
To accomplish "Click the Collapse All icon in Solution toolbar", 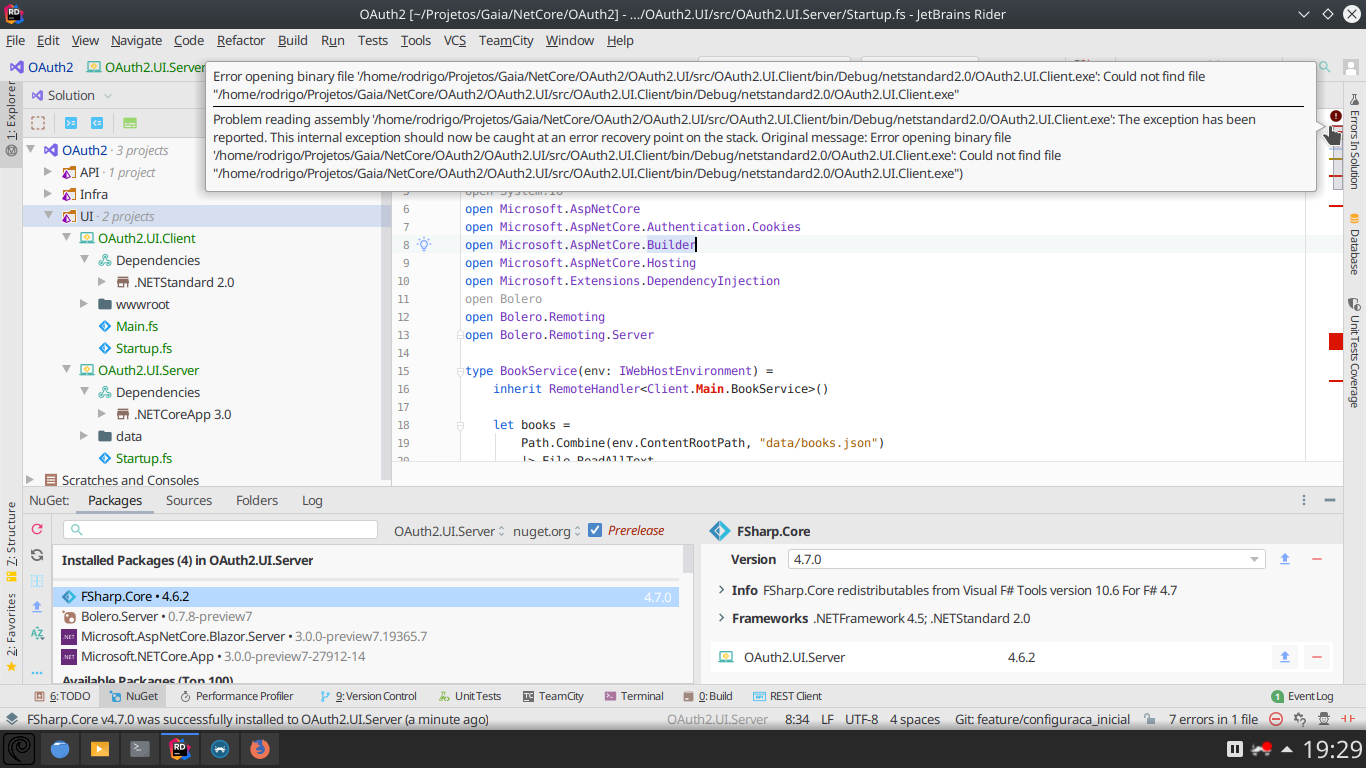I will [97, 123].
